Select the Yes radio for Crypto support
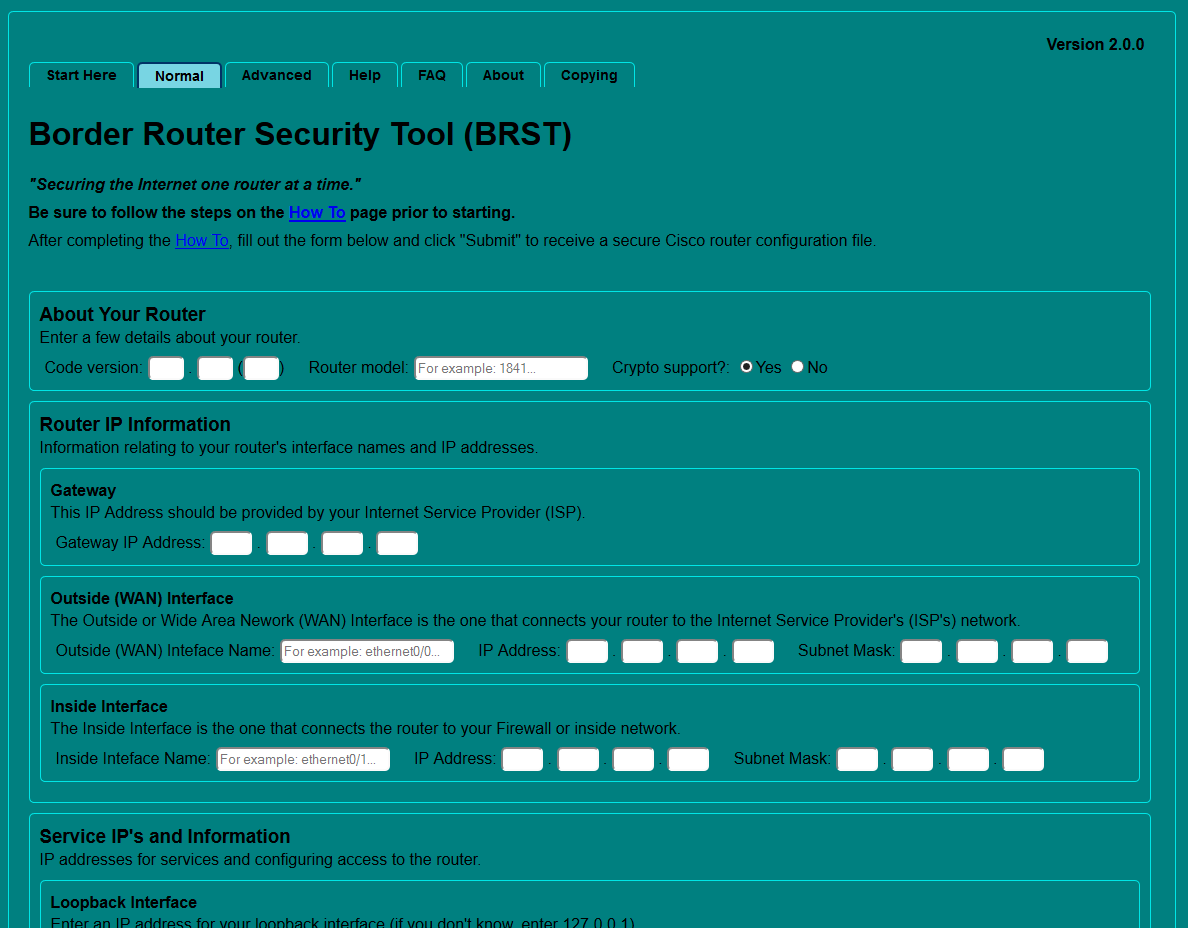Viewport: 1188px width, 928px height. pos(746,367)
